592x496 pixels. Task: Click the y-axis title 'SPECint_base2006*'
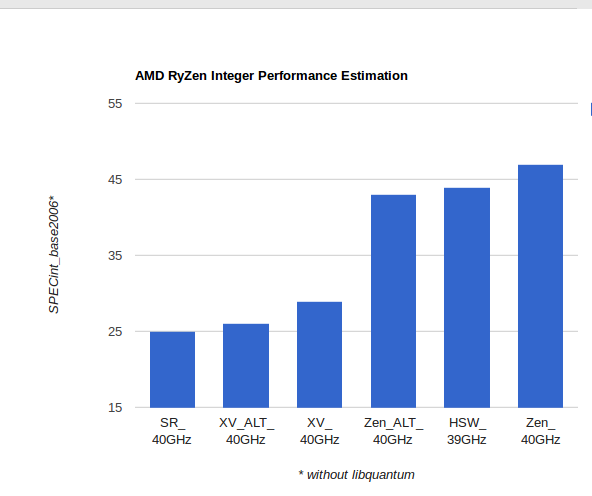point(54,254)
